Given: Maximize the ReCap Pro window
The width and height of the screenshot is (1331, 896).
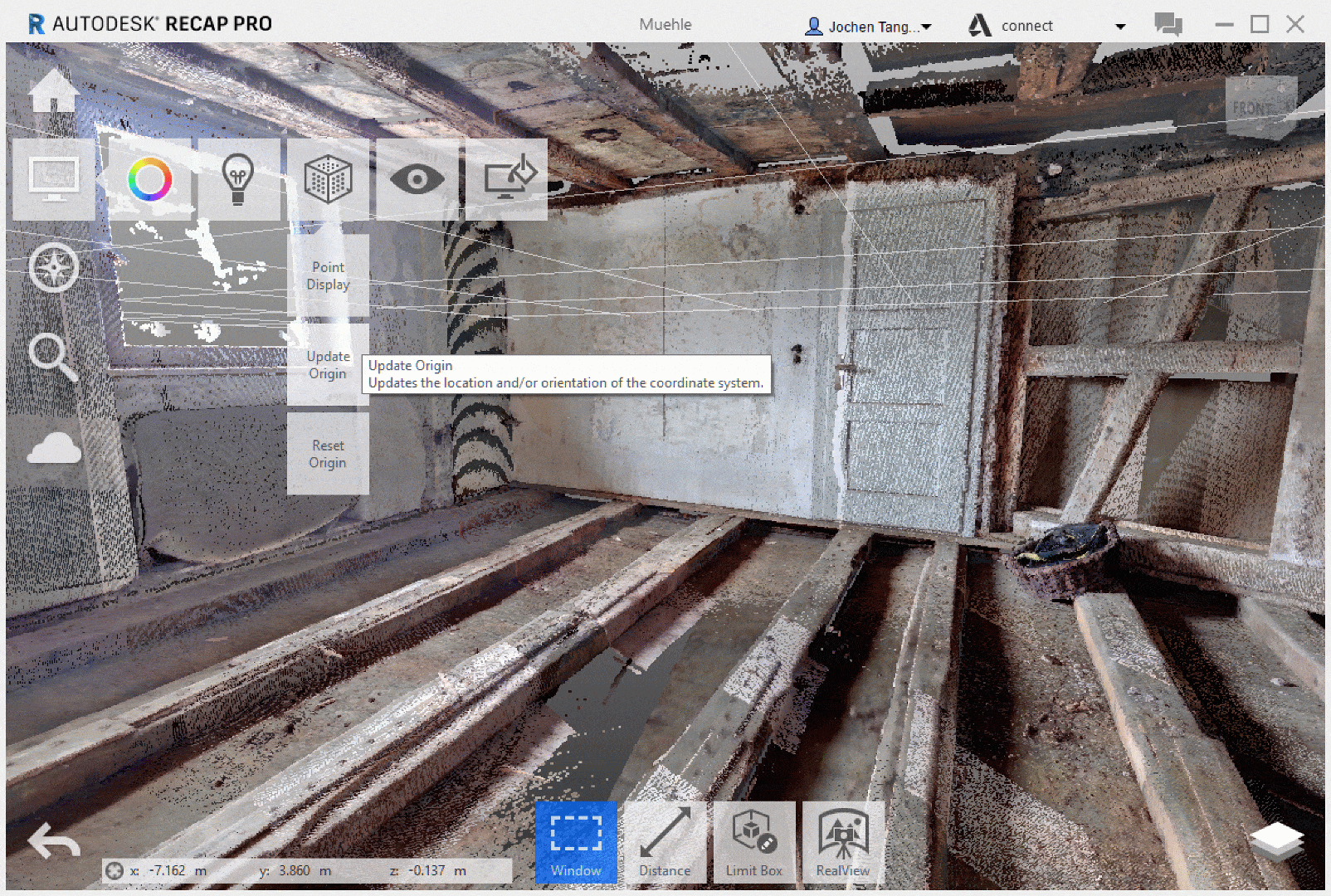Looking at the screenshot, I should tap(1260, 24).
